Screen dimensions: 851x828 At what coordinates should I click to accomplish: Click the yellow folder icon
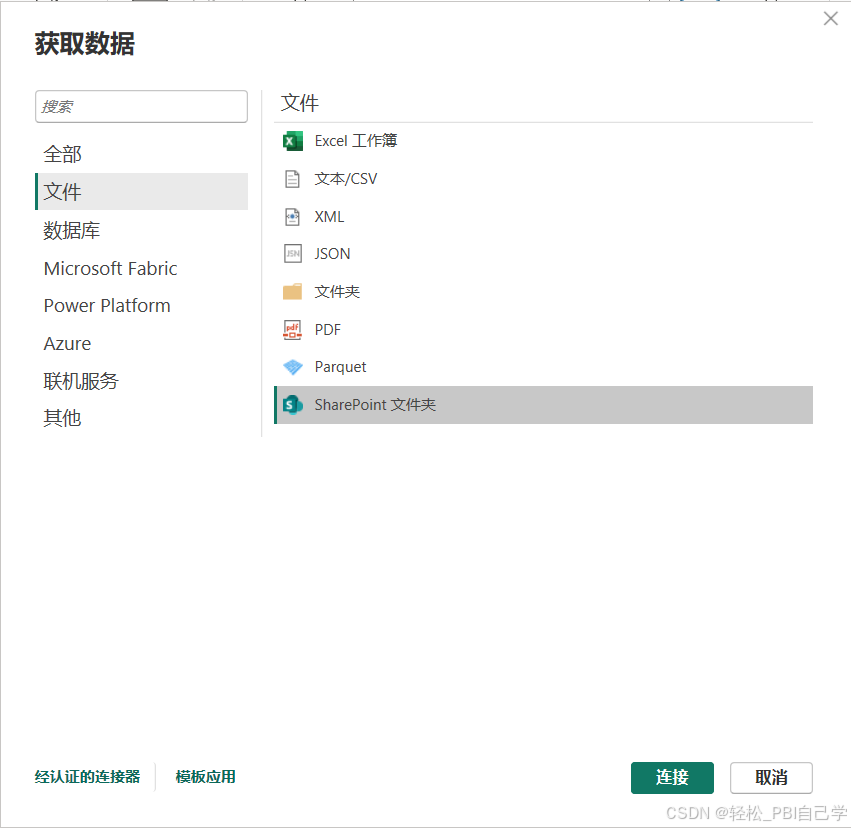(293, 291)
